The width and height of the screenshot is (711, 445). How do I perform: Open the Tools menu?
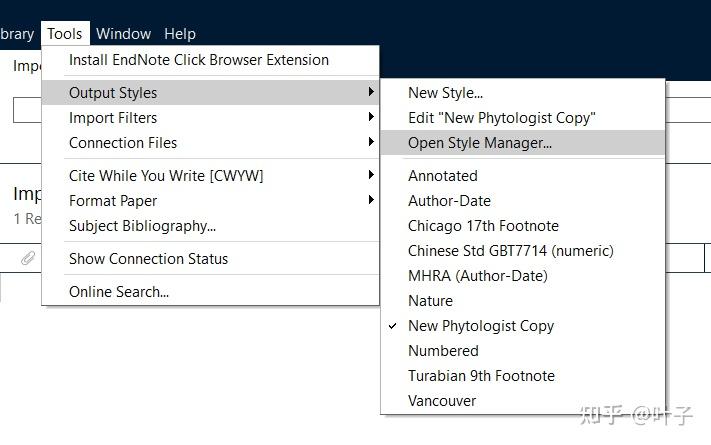pos(65,34)
